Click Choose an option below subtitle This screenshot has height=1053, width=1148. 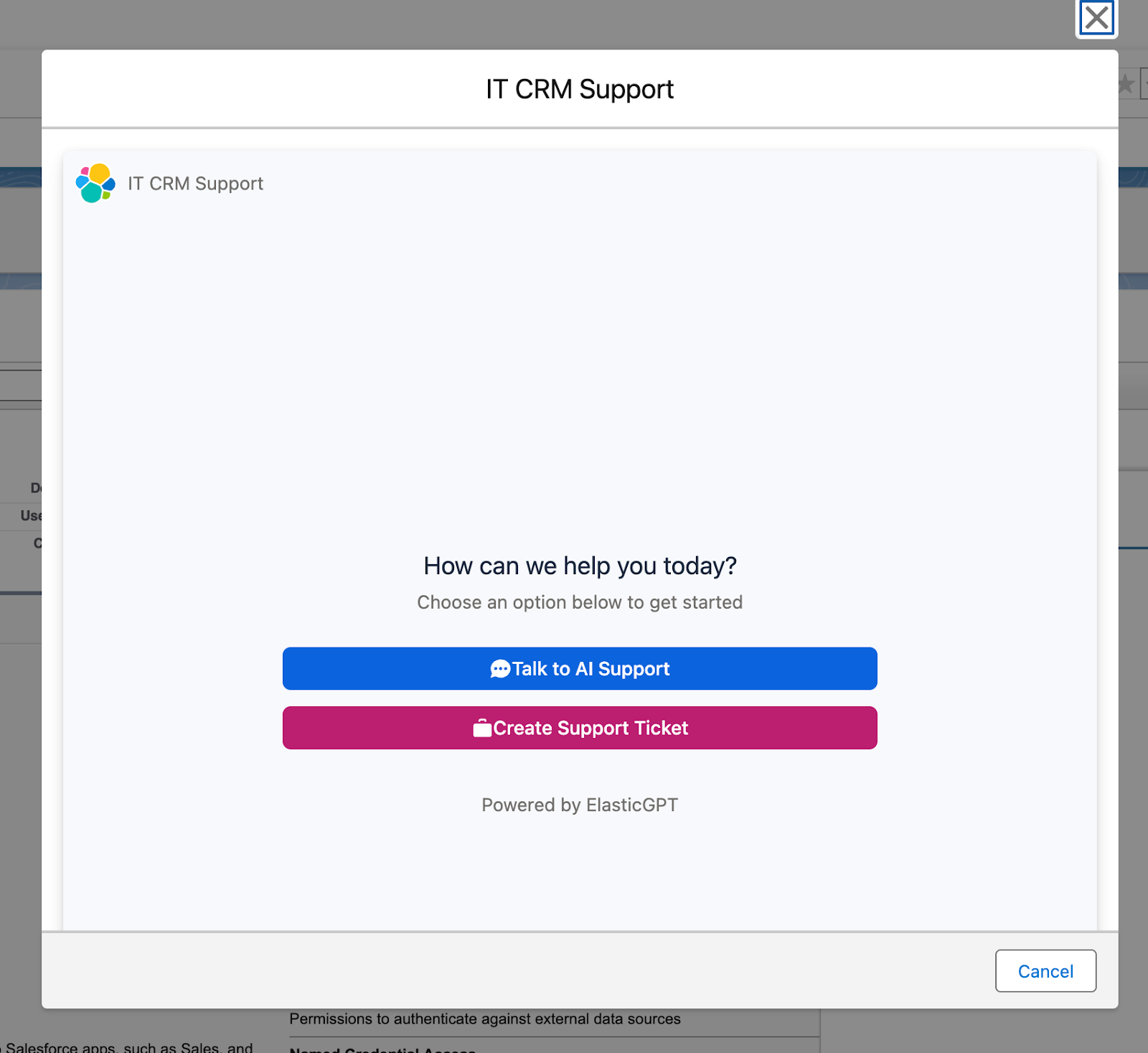[x=580, y=602]
